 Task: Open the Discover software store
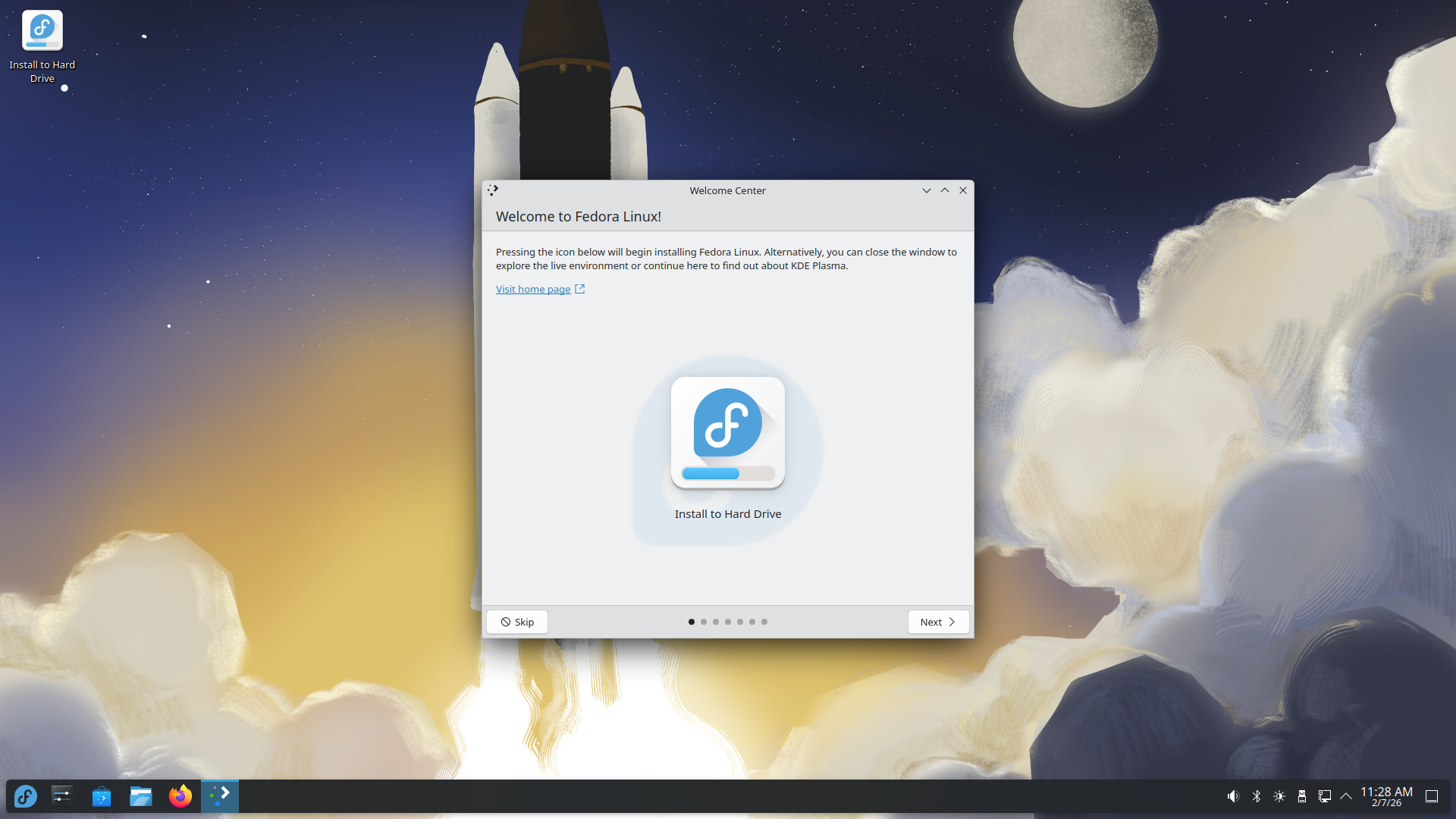[101, 796]
